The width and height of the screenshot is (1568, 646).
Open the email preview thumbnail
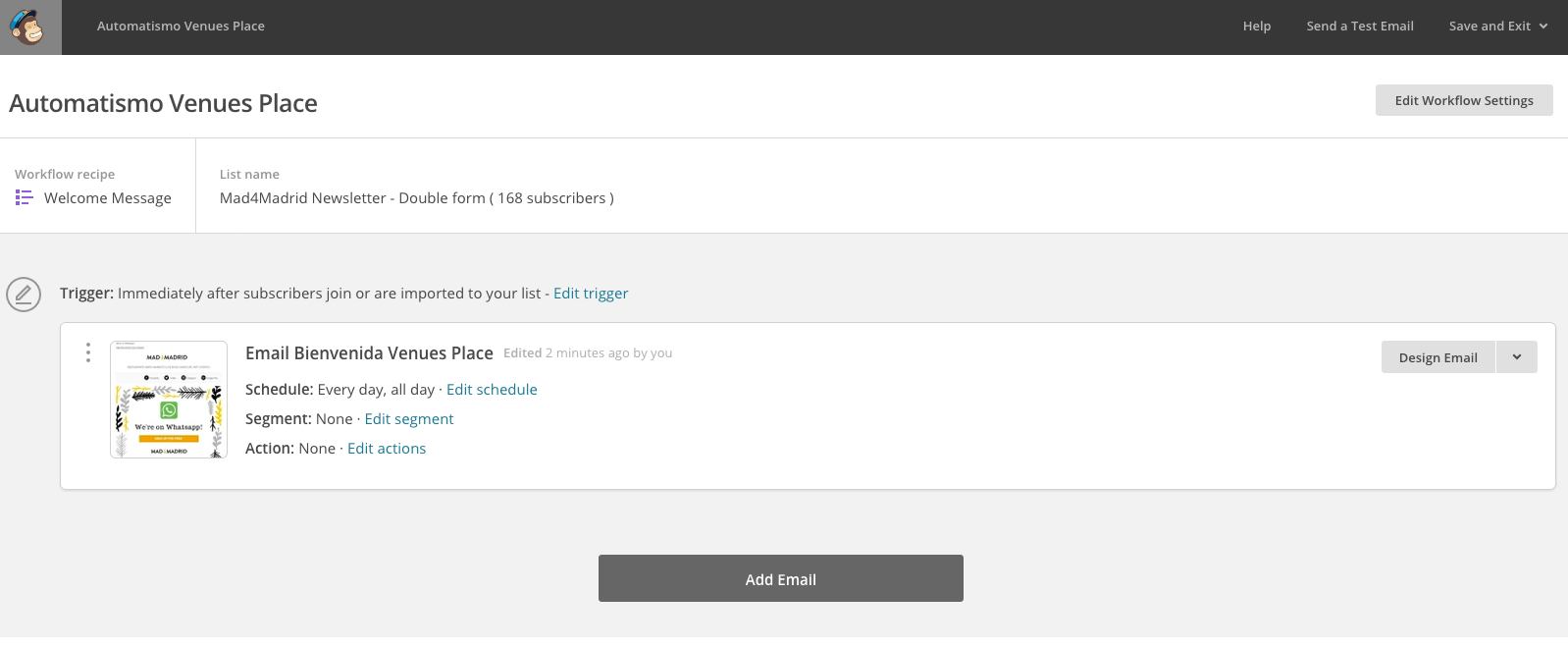169,400
